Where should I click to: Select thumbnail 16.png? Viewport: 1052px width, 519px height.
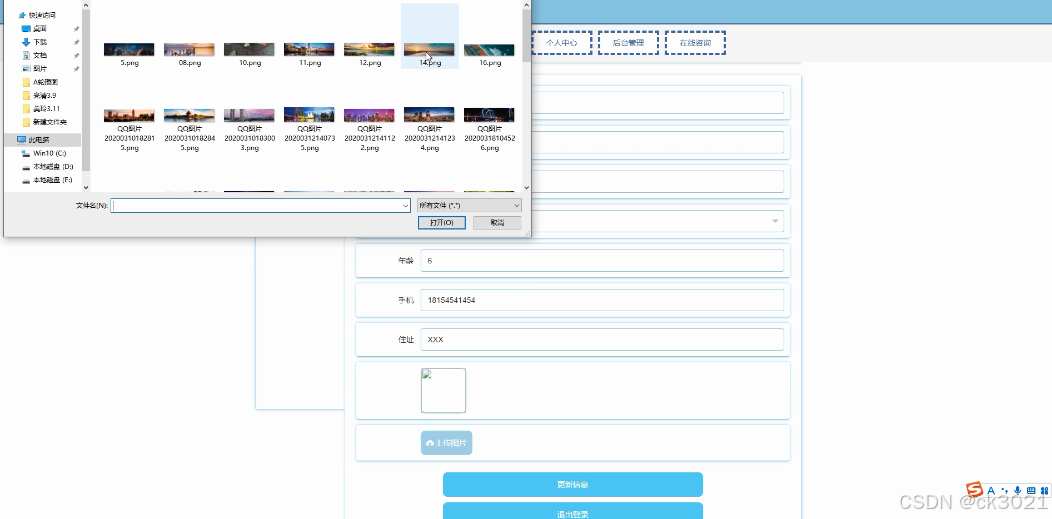[489, 54]
